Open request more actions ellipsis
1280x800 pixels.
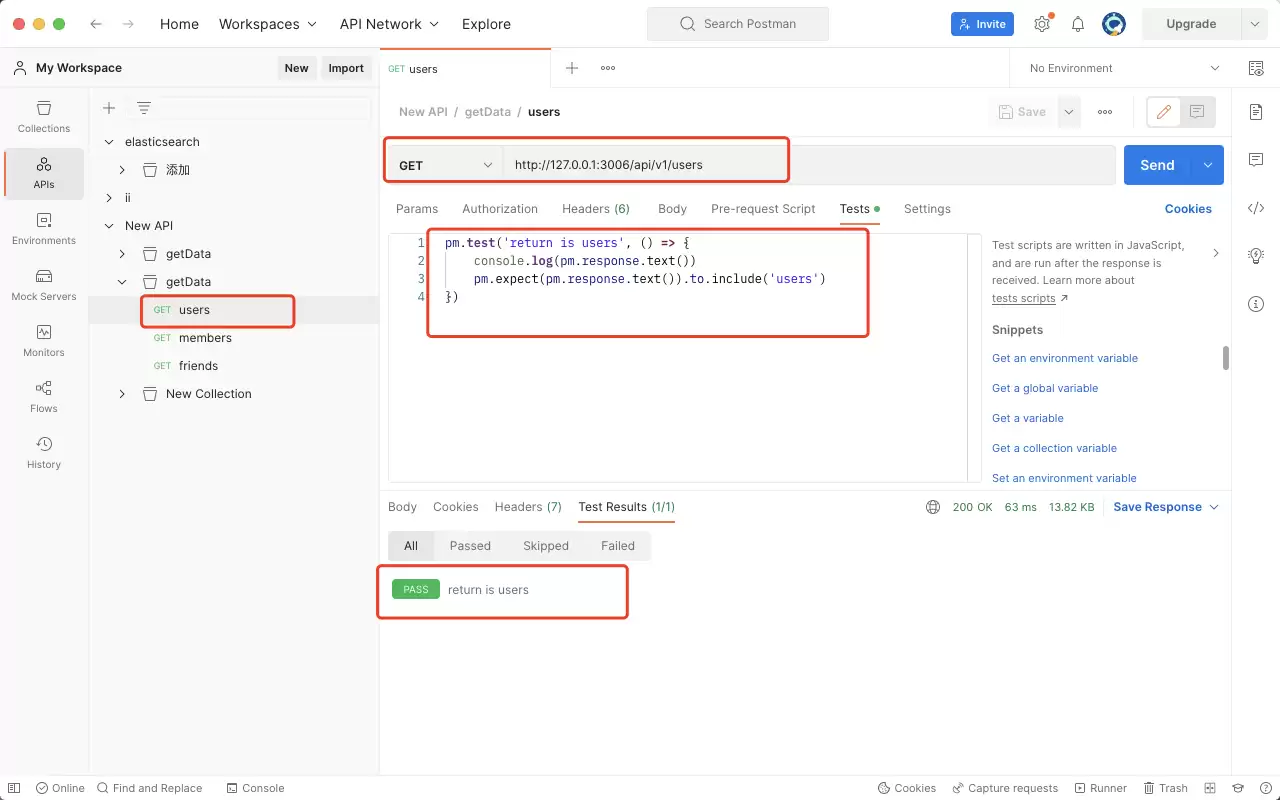pyautogui.click(x=1105, y=112)
